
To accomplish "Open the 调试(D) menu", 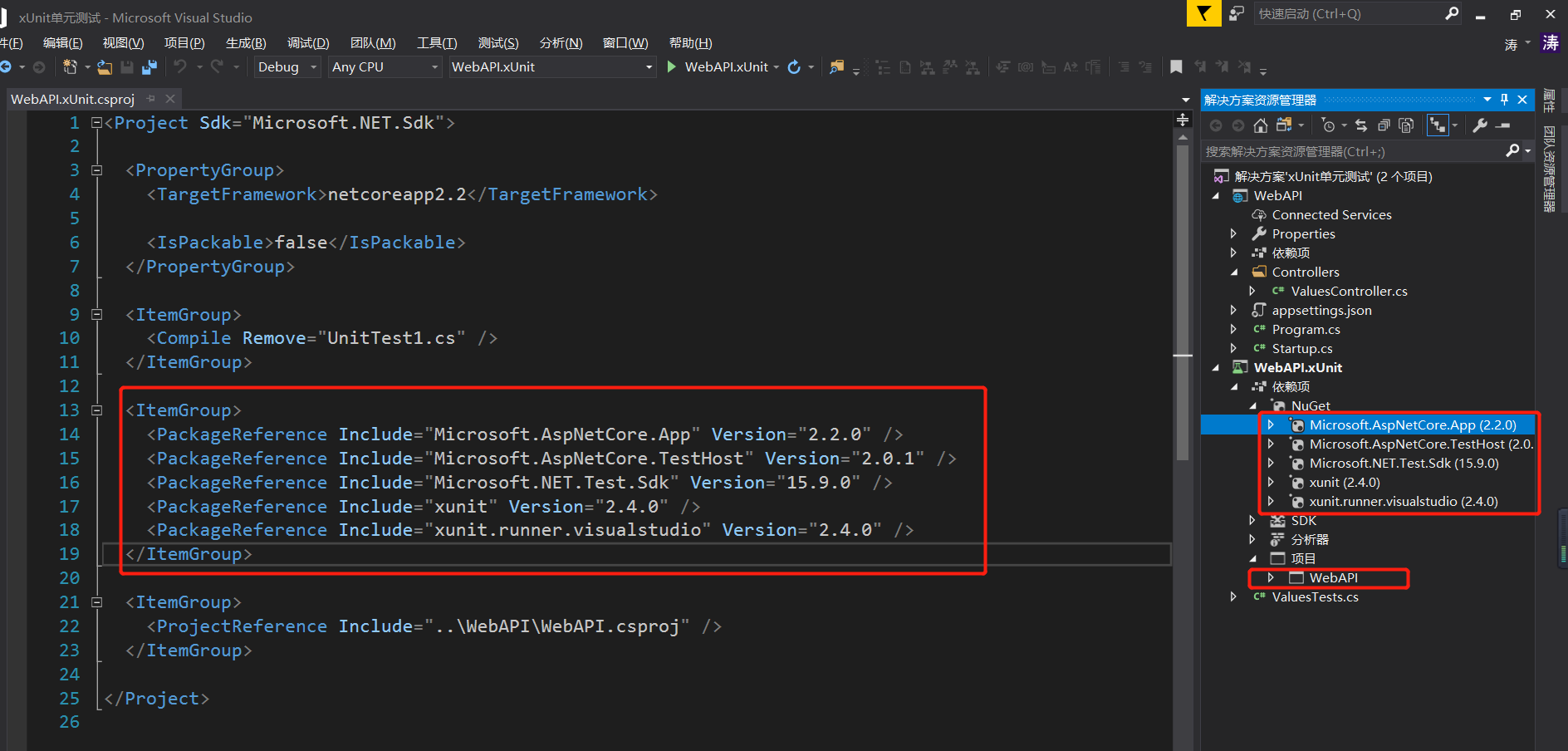I will (x=308, y=43).
